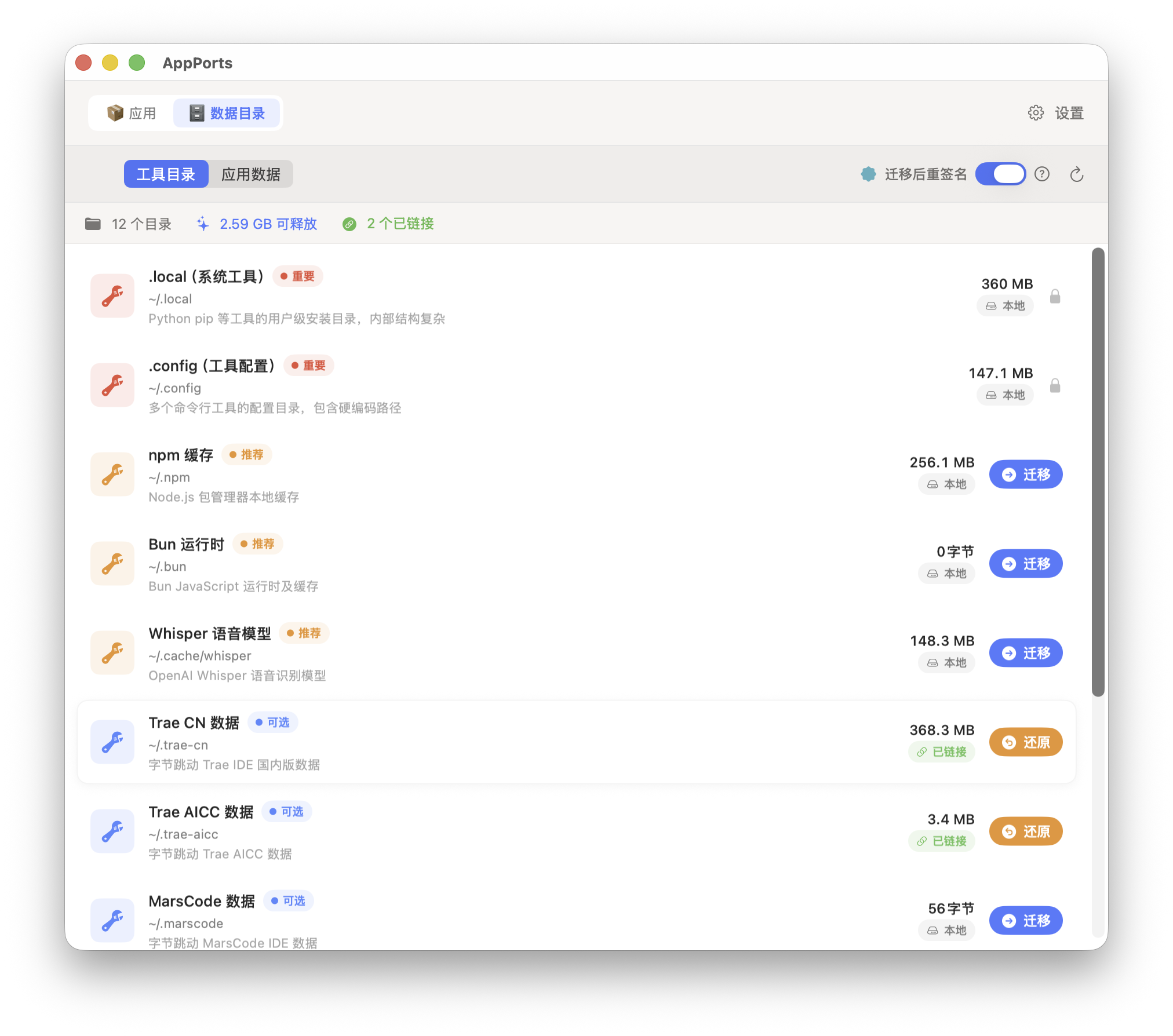The image size is (1173, 1036).
Task: Click 还原 button for Trae AICC 数据
Action: pos(1025,831)
